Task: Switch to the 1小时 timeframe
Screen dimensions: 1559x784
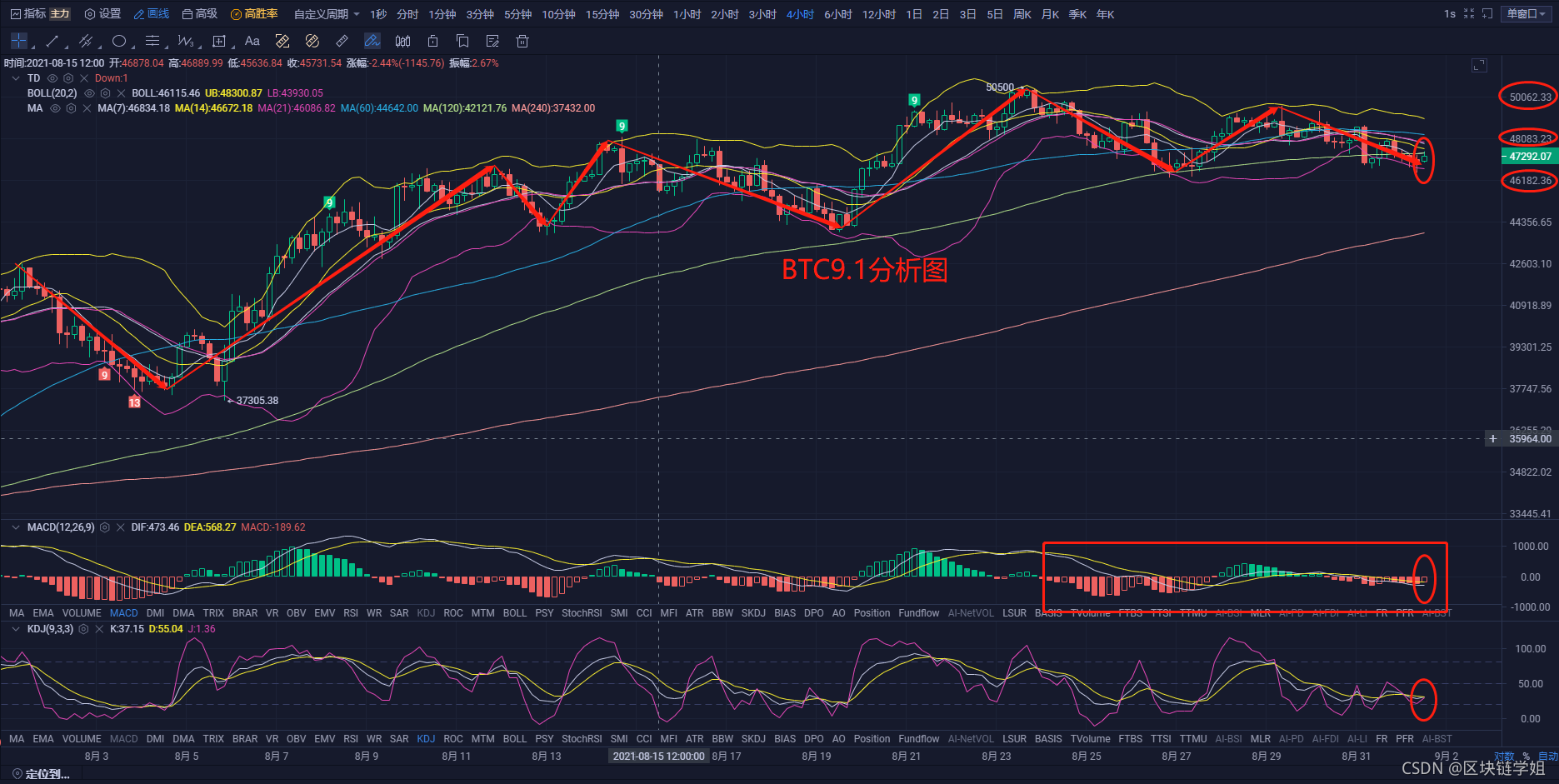Action: [x=687, y=14]
